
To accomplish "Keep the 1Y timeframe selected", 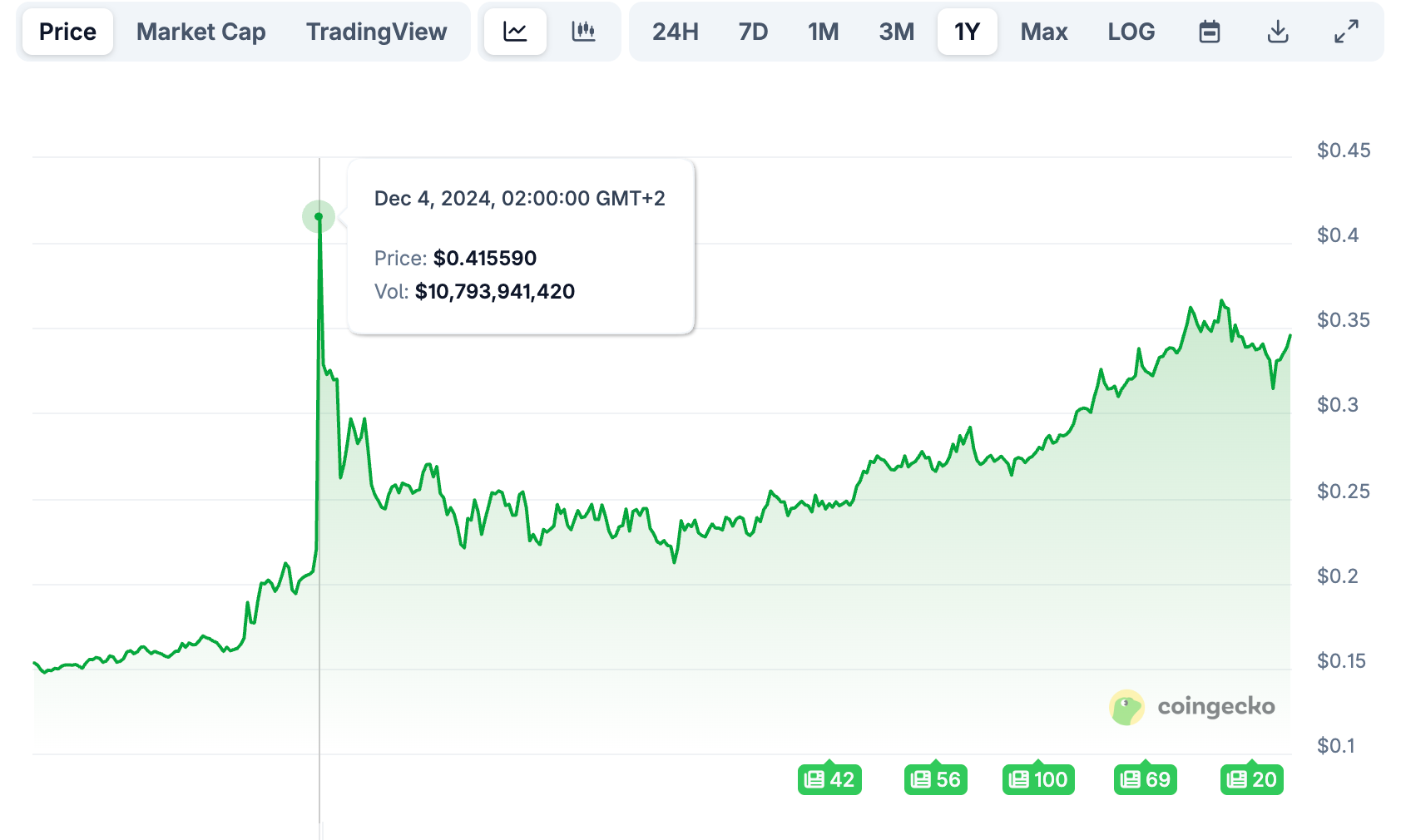I will click(x=967, y=32).
